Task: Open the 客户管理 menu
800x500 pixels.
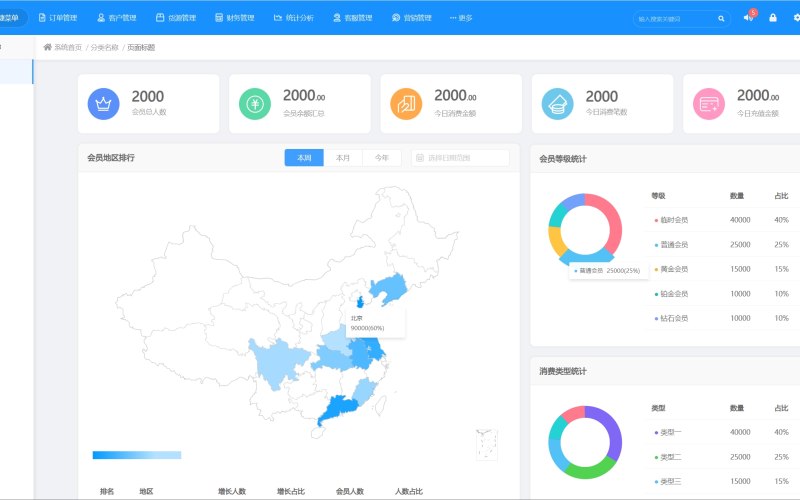Action: [117, 18]
